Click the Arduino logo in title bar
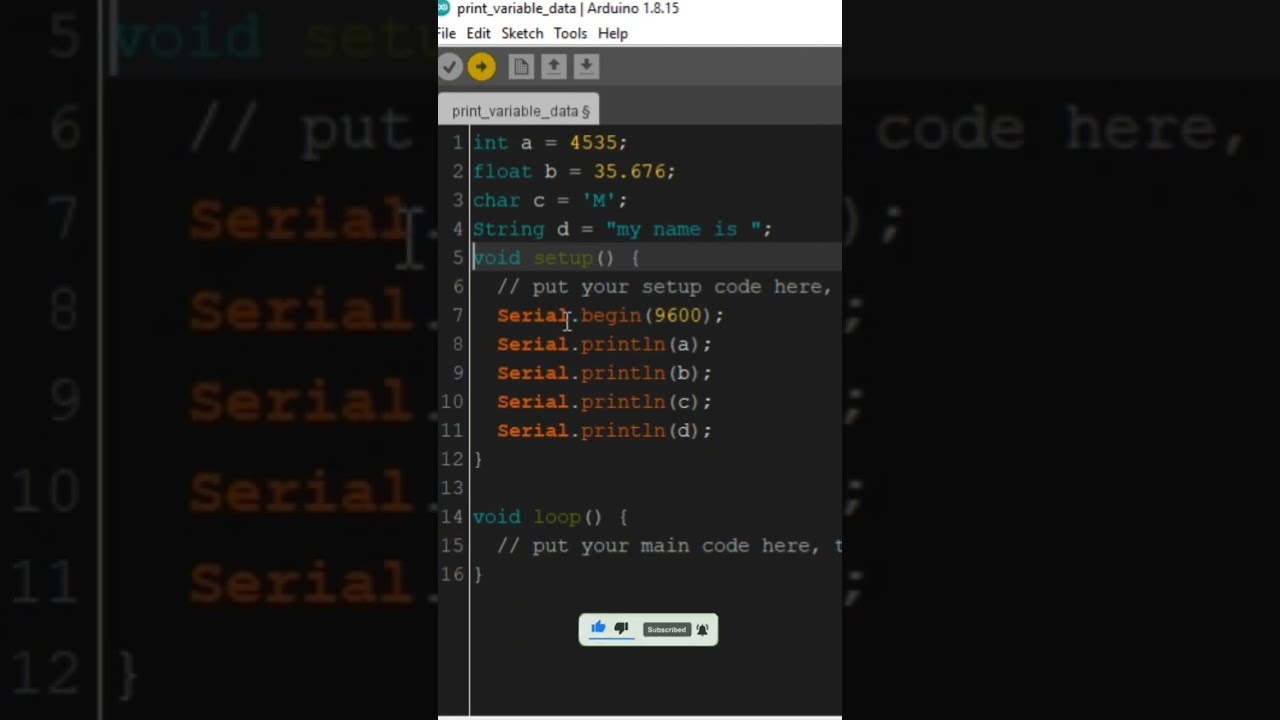This screenshot has height=720, width=1280. point(443,7)
